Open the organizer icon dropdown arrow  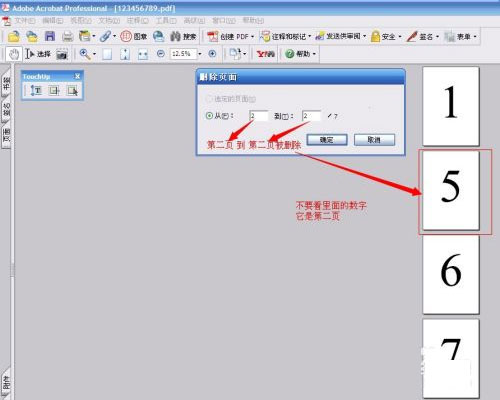94,36
